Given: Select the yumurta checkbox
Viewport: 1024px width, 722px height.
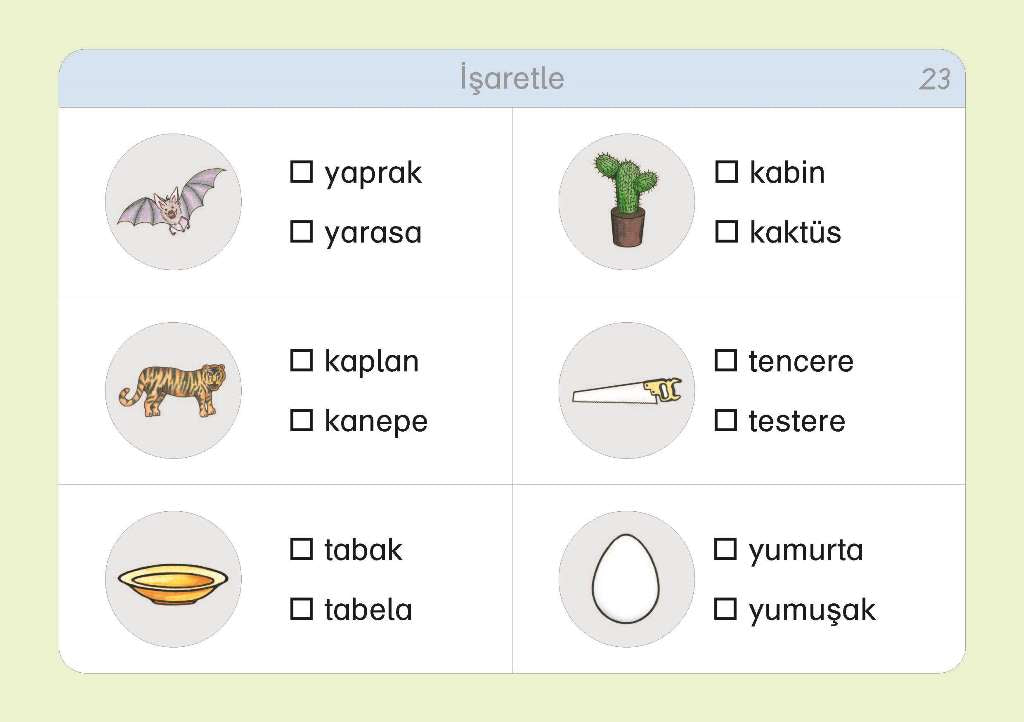Looking at the screenshot, I should tap(726, 549).
